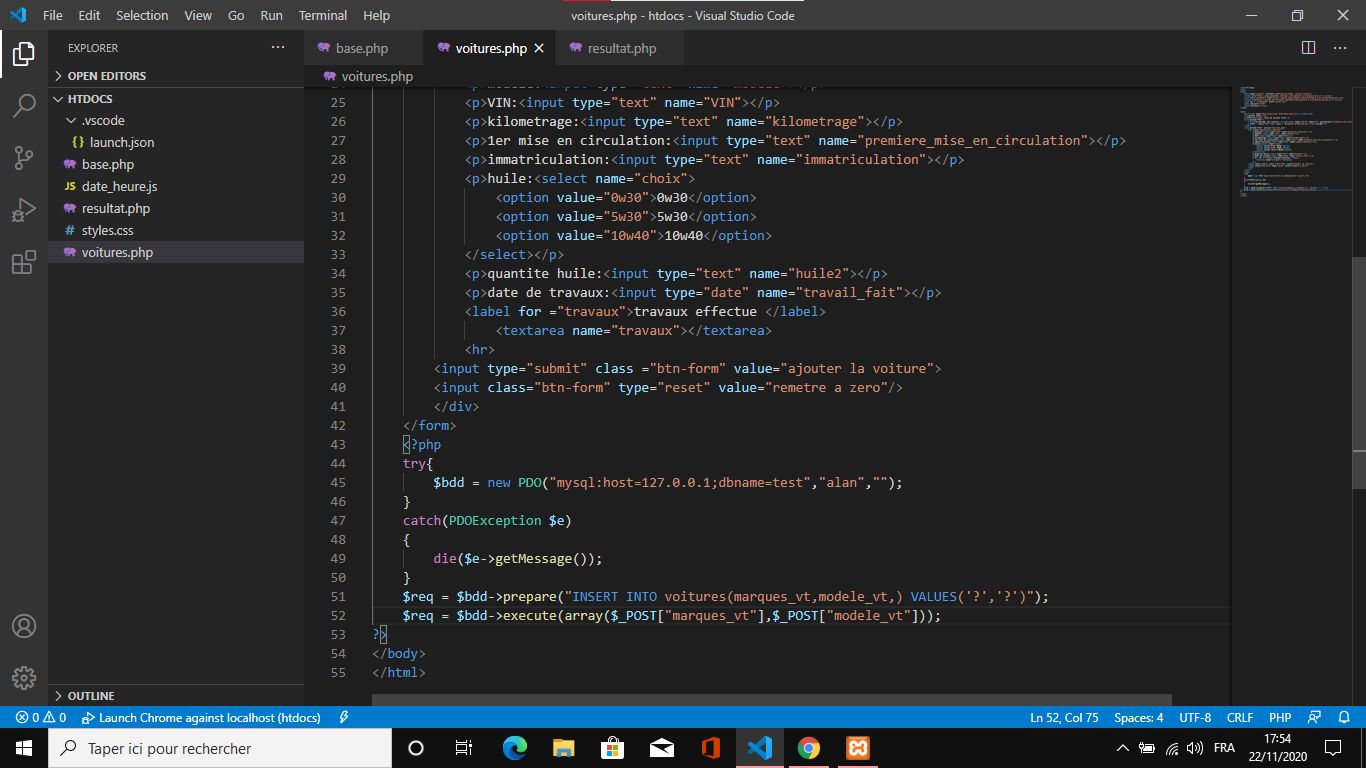1366x768 pixels.
Task: Open date_heure.js in file tree
Action: point(176,186)
